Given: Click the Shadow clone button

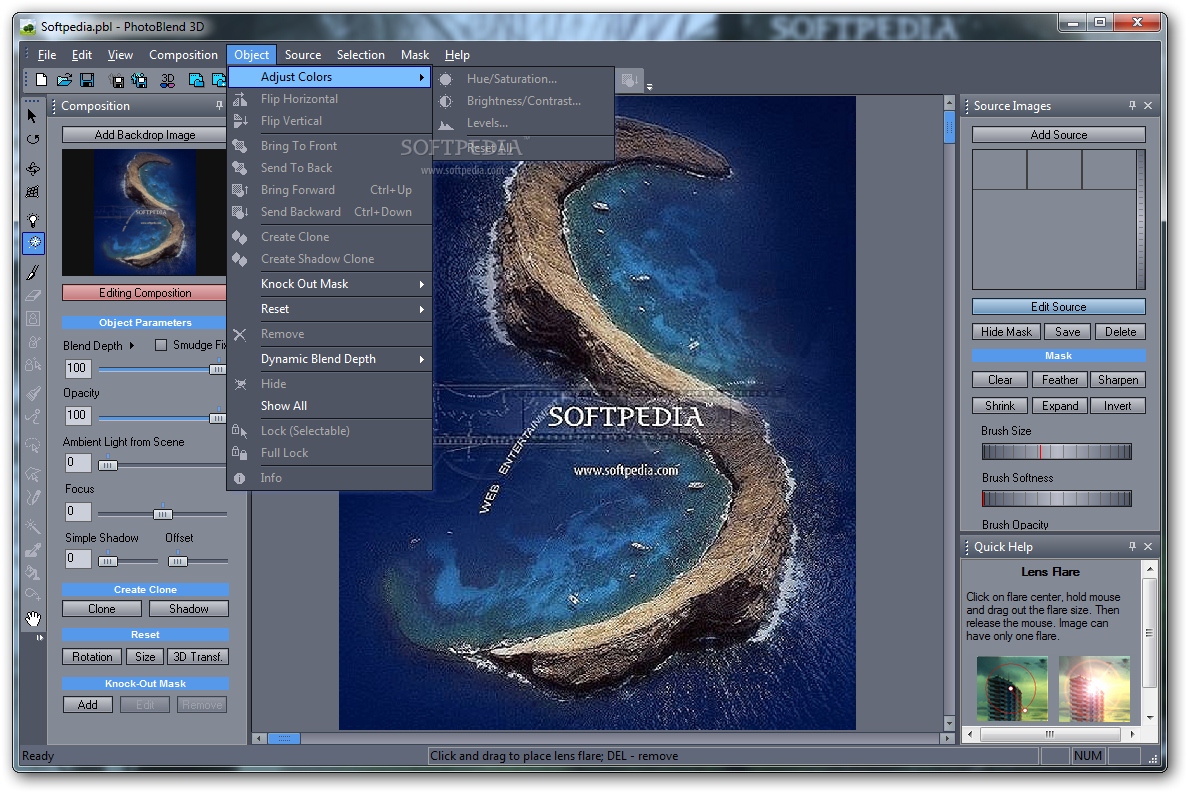Looking at the screenshot, I should tap(189, 609).
